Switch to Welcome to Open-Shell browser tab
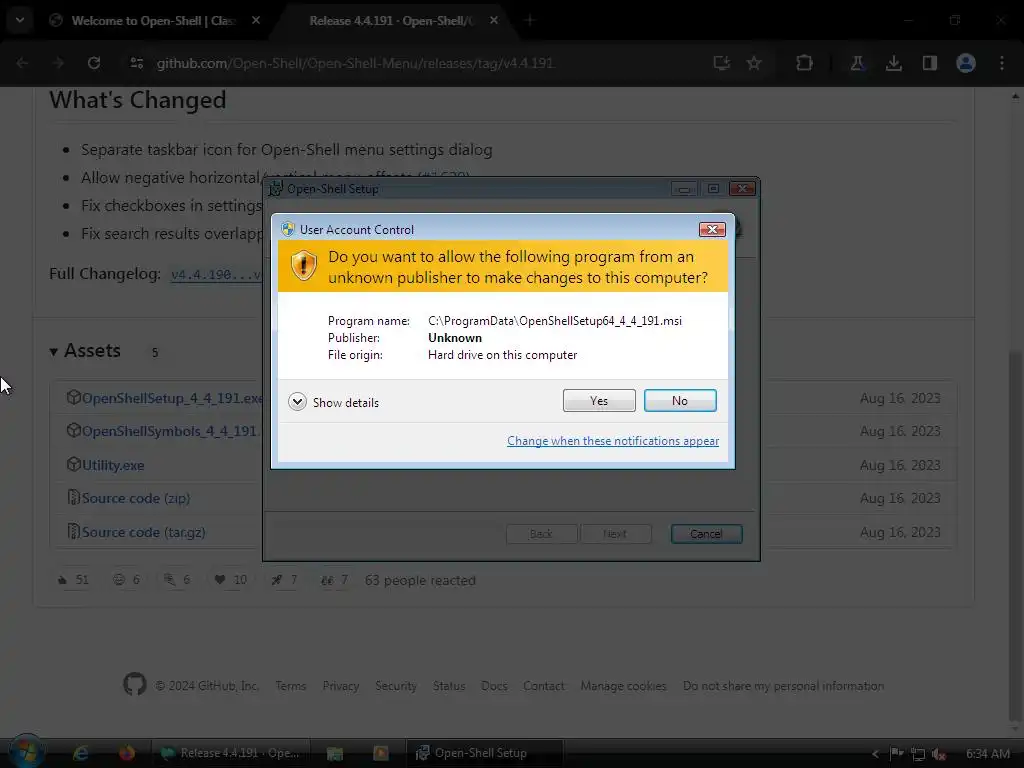Screen dimensions: 1024x768 coord(153,21)
